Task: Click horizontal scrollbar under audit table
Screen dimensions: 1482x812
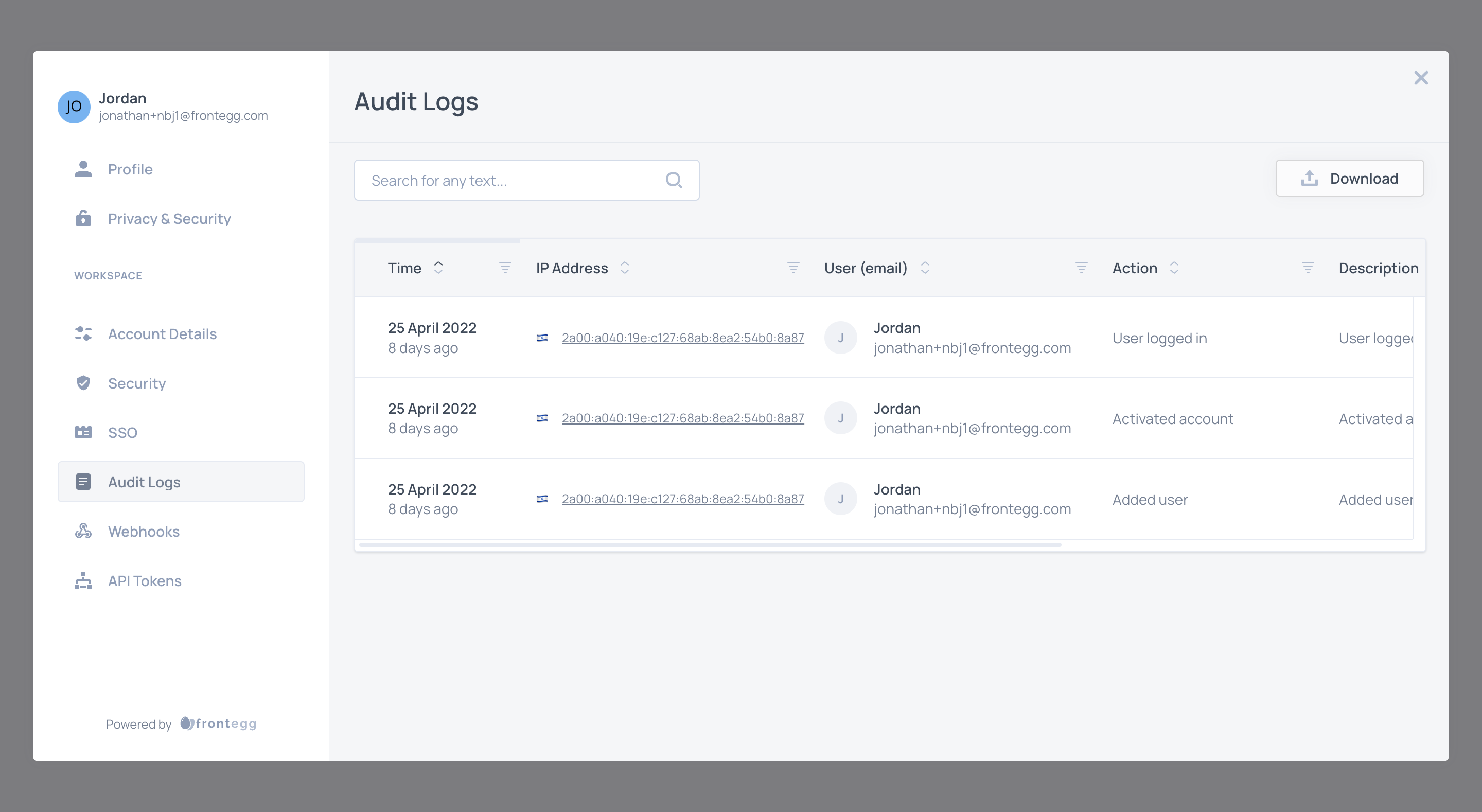Action: (x=710, y=544)
